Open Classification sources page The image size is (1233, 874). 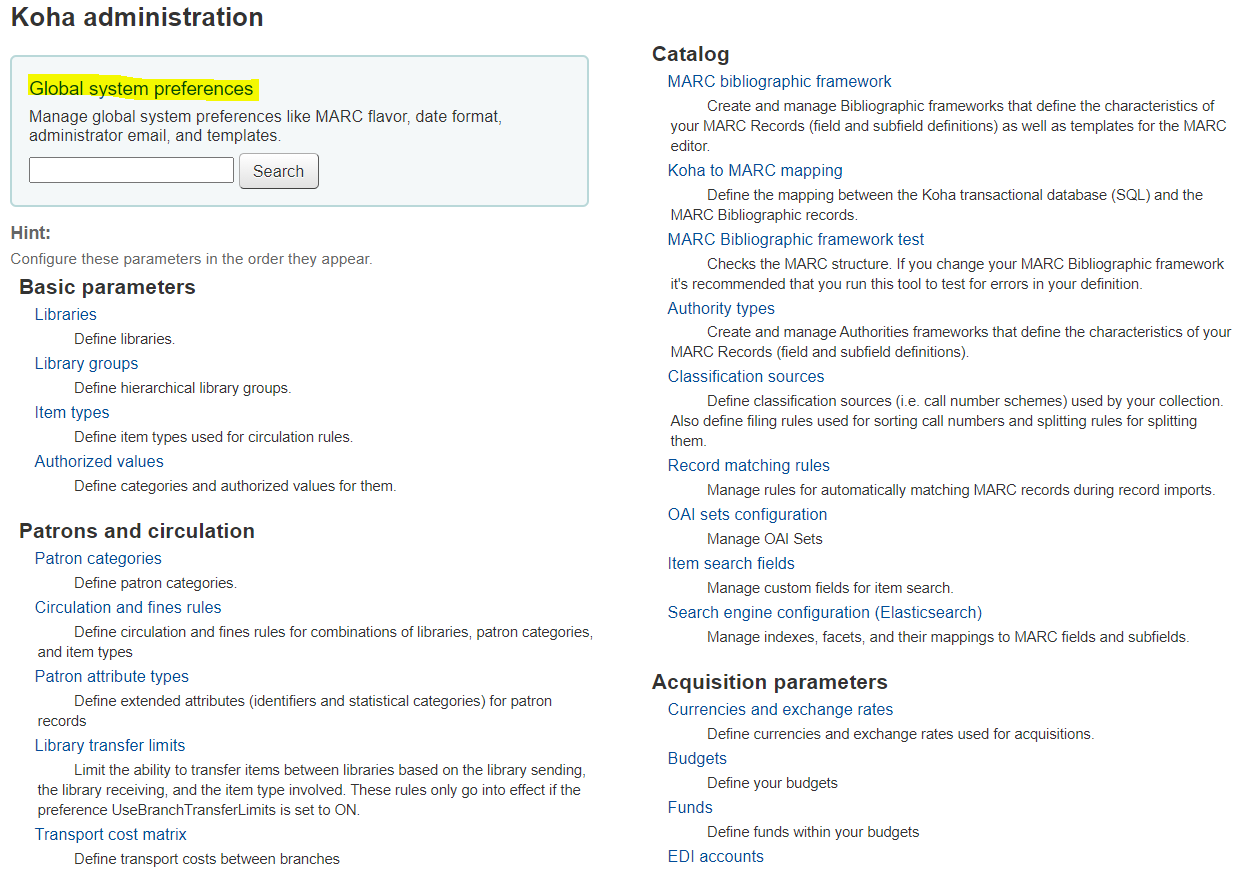746,376
